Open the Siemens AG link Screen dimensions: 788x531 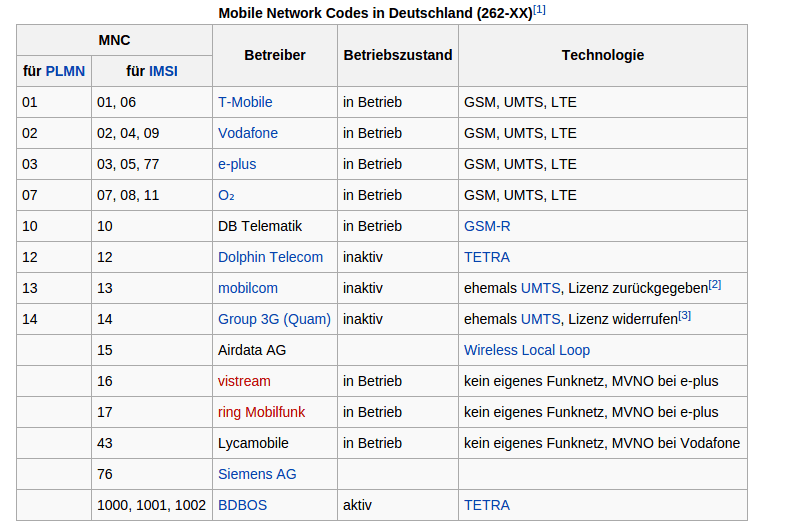tap(257, 474)
